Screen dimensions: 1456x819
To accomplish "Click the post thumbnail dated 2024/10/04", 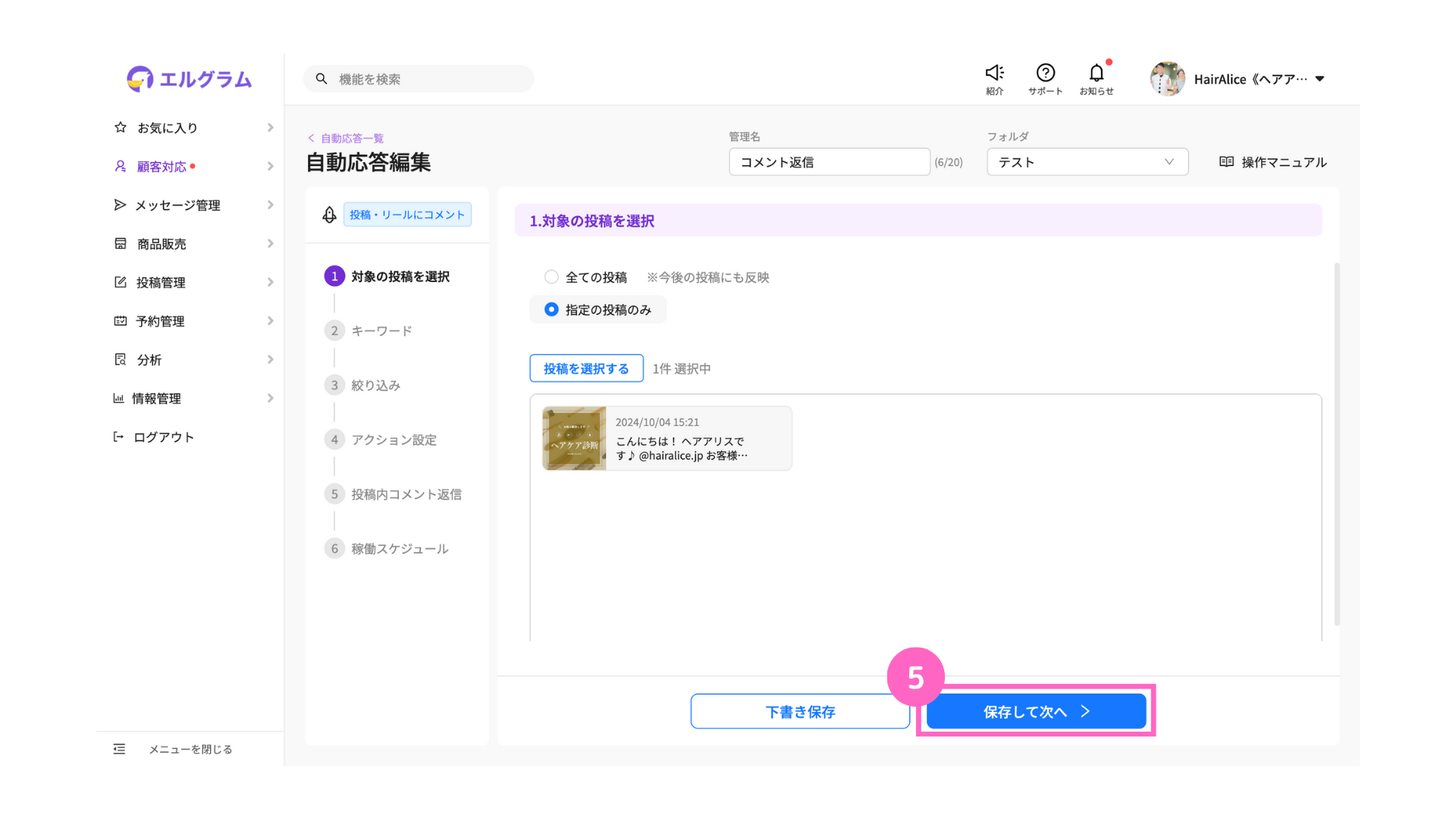I will 574,438.
